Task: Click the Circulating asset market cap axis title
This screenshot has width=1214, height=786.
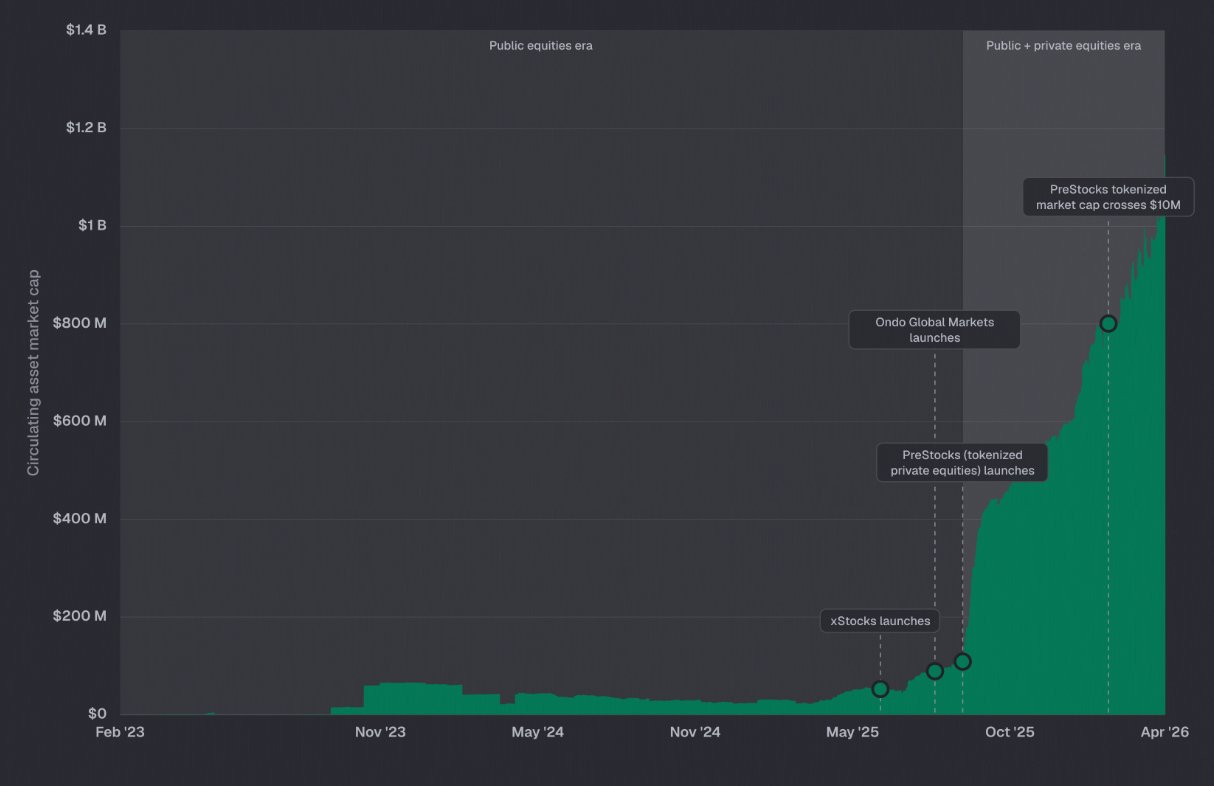Action: pyautogui.click(x=34, y=372)
